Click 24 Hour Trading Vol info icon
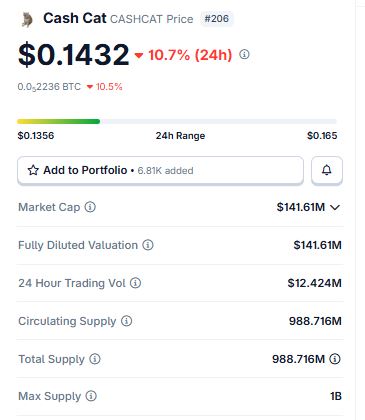365x420 pixels. 135,283
